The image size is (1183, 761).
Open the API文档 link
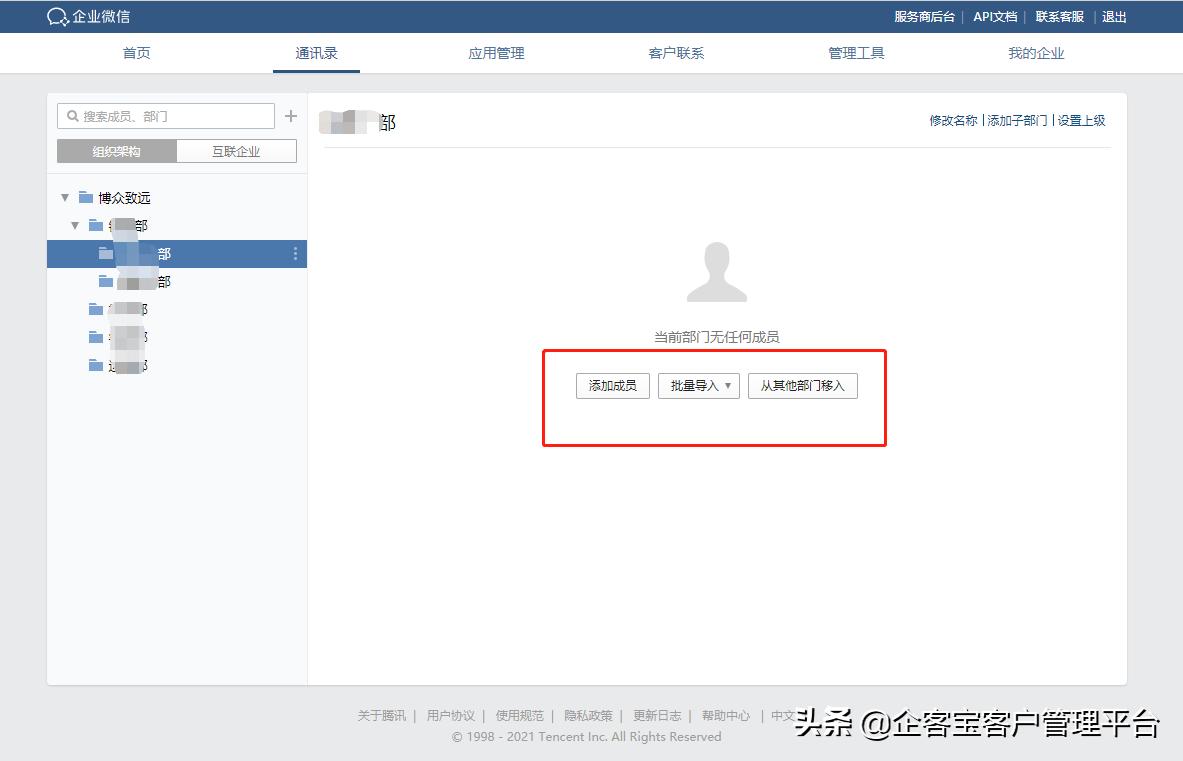[x=995, y=16]
